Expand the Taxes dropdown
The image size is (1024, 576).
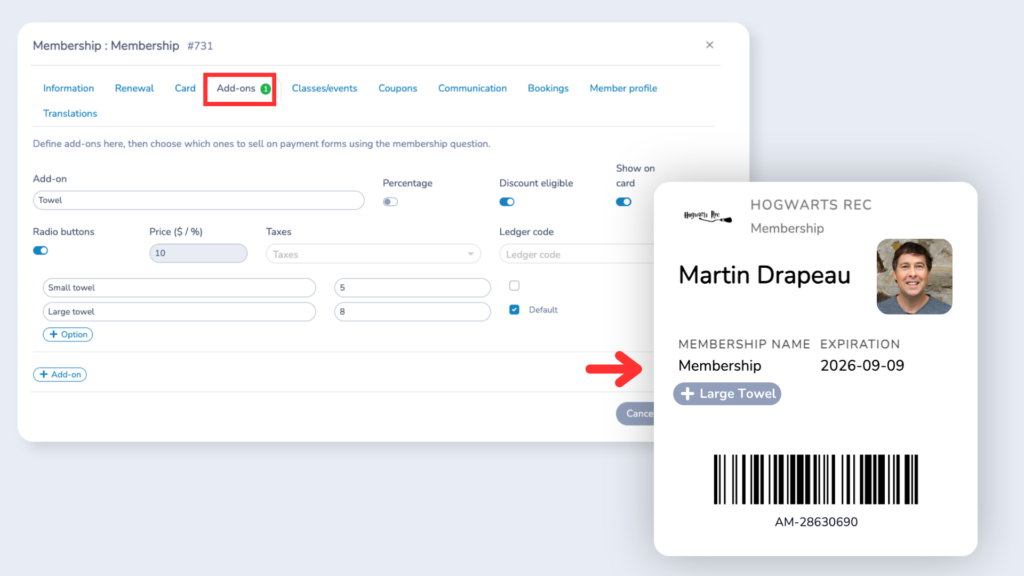[373, 254]
